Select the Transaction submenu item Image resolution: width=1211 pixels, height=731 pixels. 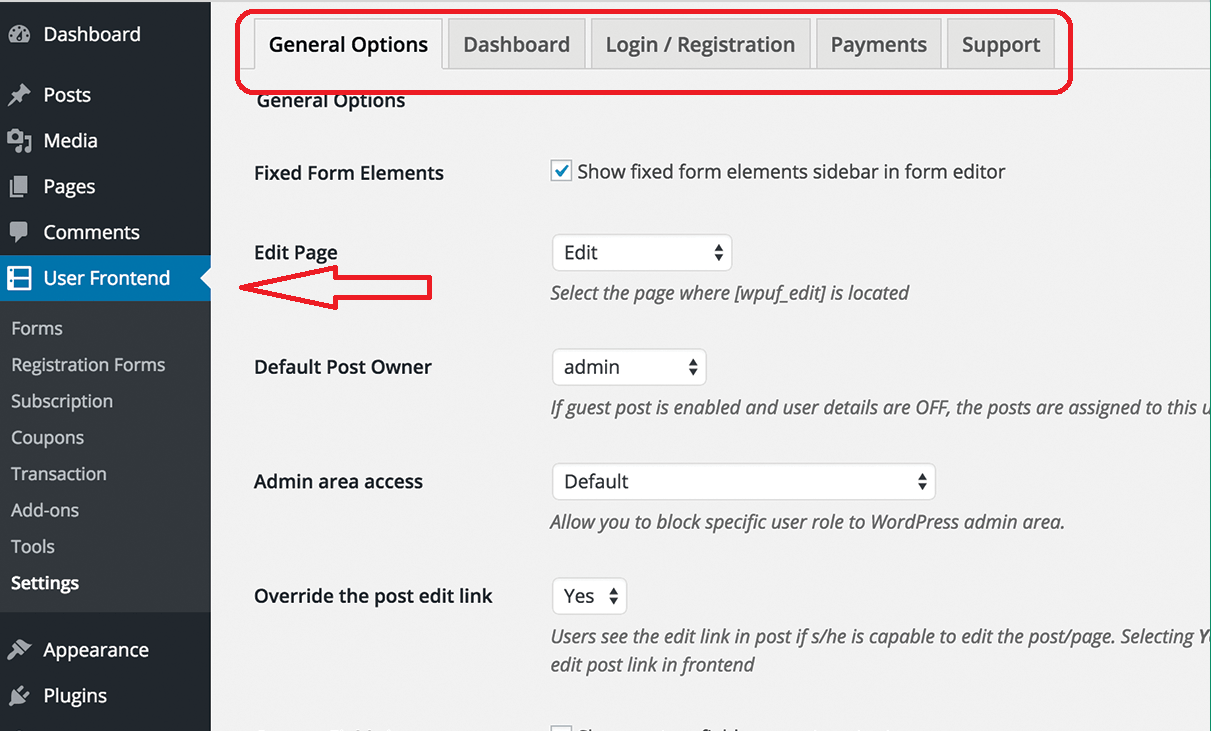pos(59,474)
